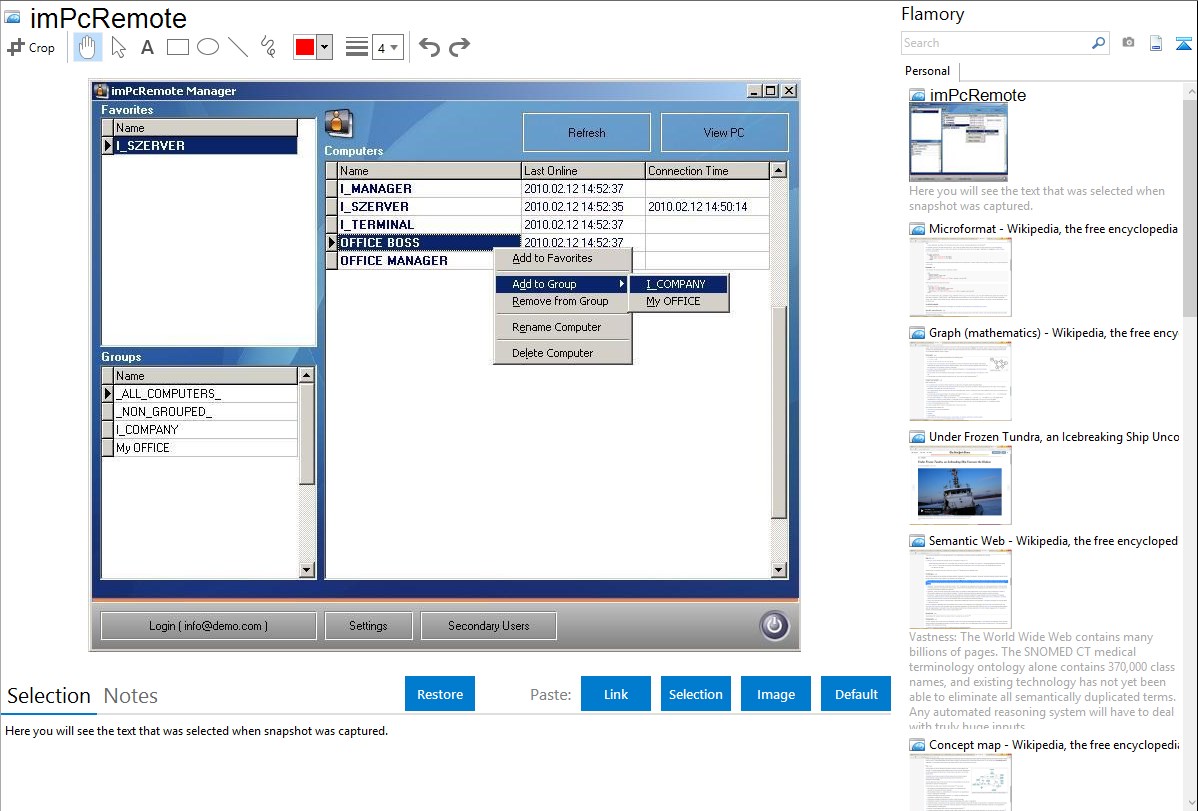Undo the last annotation

click(429, 47)
